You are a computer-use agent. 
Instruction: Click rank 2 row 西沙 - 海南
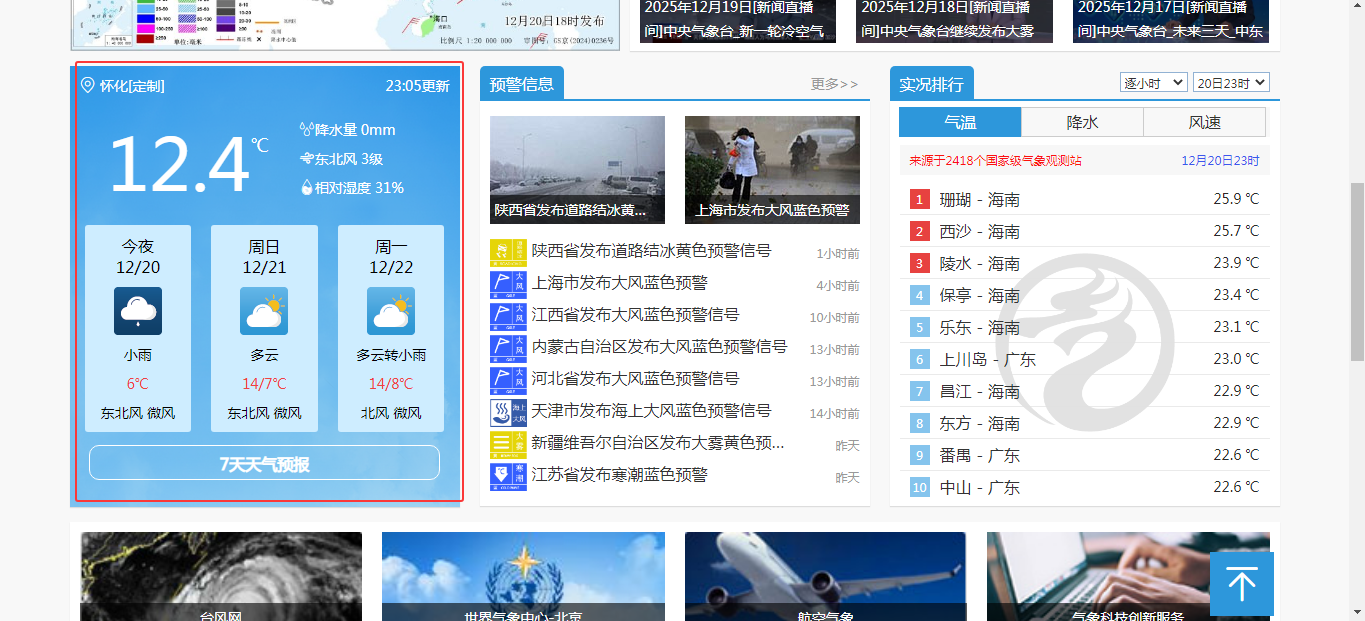pyautogui.click(x=1085, y=231)
